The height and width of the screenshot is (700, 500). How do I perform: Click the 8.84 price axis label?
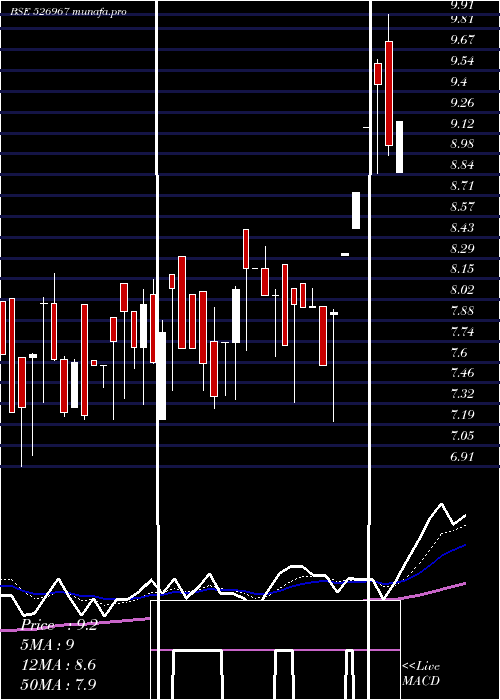click(462, 165)
